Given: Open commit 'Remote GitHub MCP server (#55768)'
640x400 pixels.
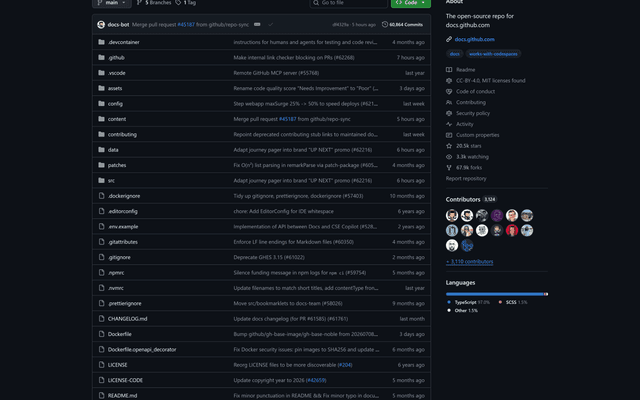Looking at the screenshot, I should coord(276,73).
